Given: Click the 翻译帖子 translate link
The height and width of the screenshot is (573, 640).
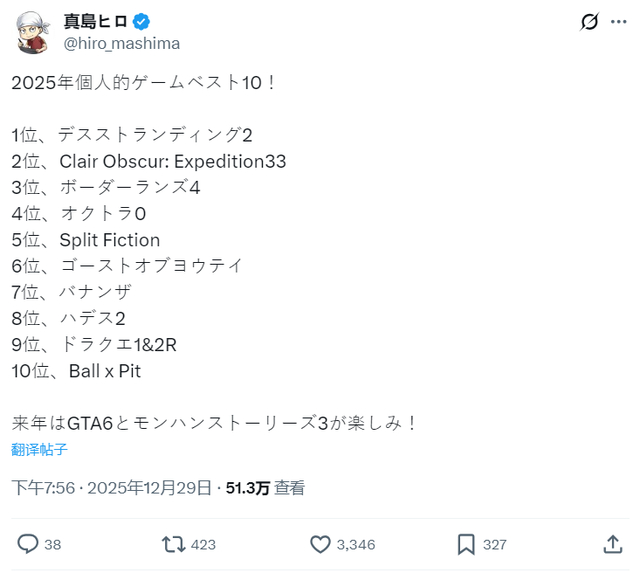Looking at the screenshot, I should pos(40,449).
